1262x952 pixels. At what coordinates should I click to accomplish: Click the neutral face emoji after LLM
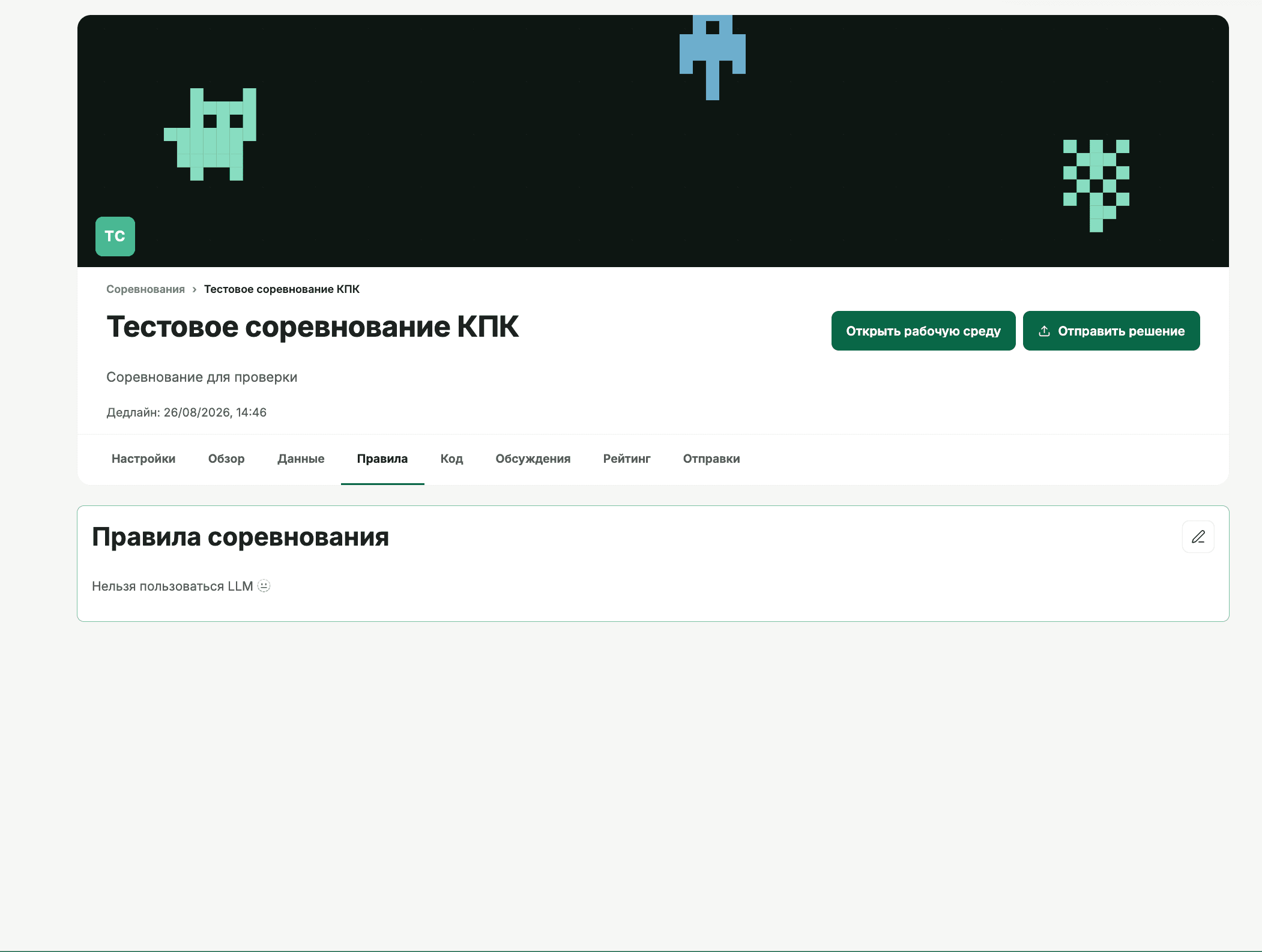pyautogui.click(x=264, y=586)
